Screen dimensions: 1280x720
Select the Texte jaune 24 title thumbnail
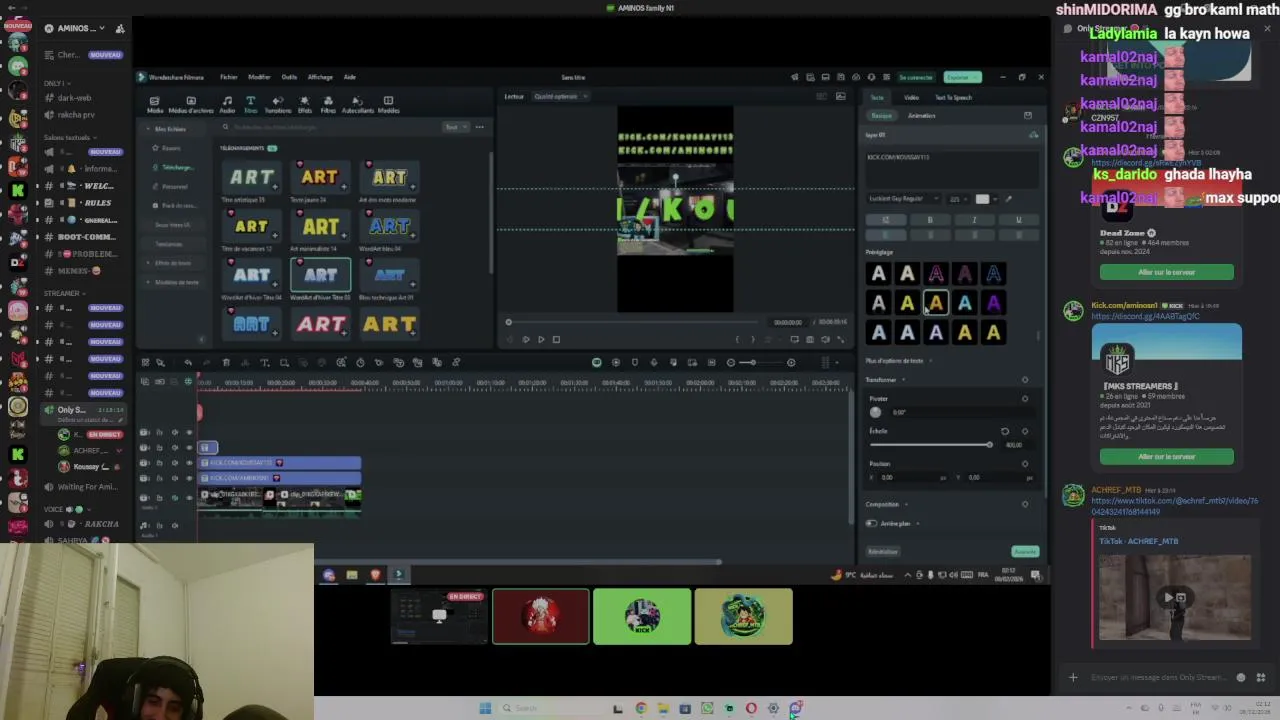pos(320,177)
